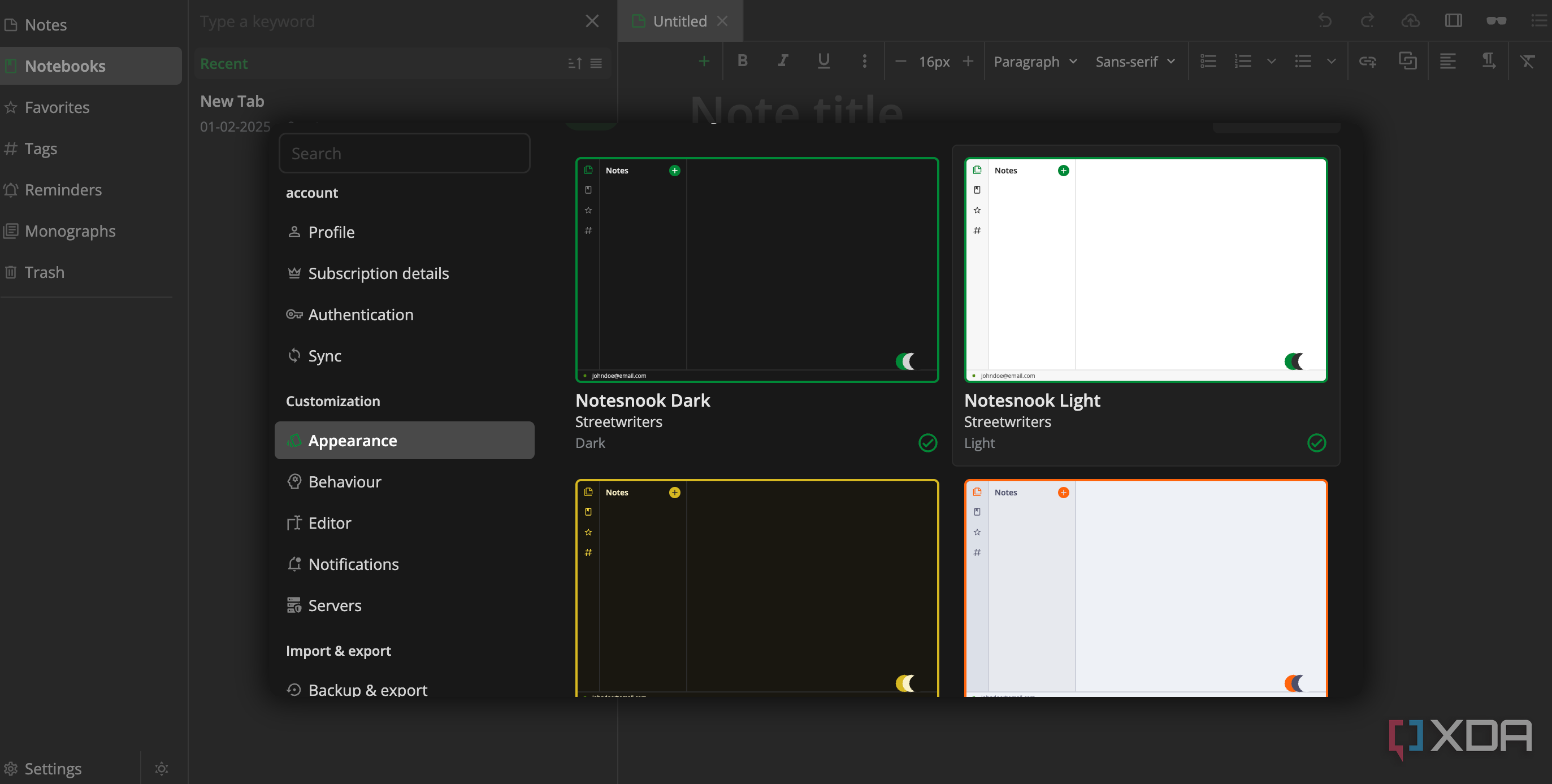Clear formatting with the crossed T icon
This screenshot has height=784, width=1552.
click(x=1528, y=61)
